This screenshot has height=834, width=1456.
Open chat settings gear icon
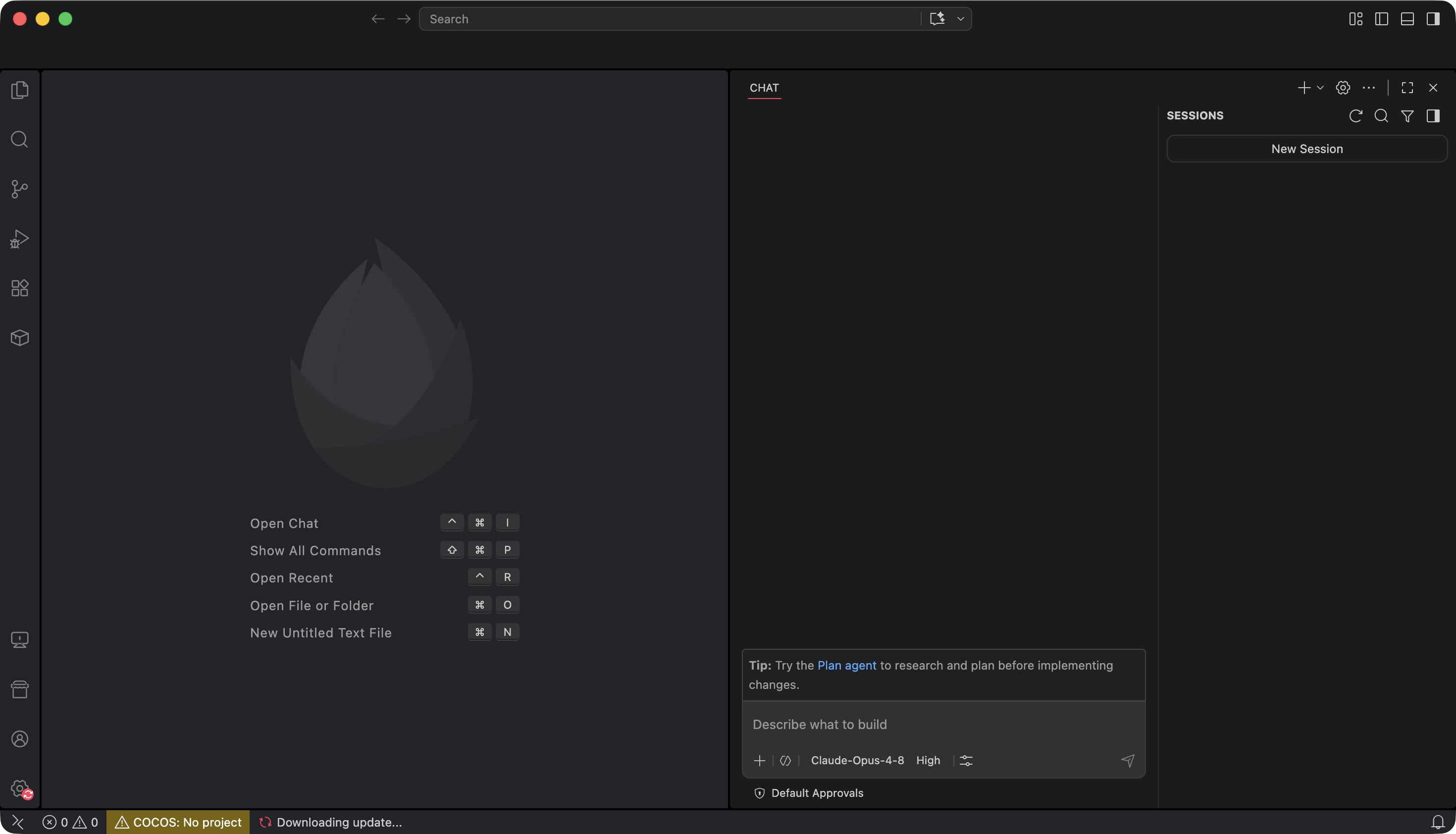pyautogui.click(x=1343, y=88)
